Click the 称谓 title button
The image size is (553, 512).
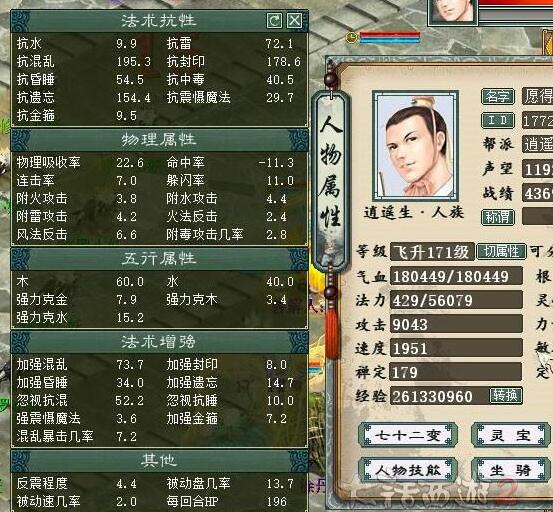coord(498,217)
